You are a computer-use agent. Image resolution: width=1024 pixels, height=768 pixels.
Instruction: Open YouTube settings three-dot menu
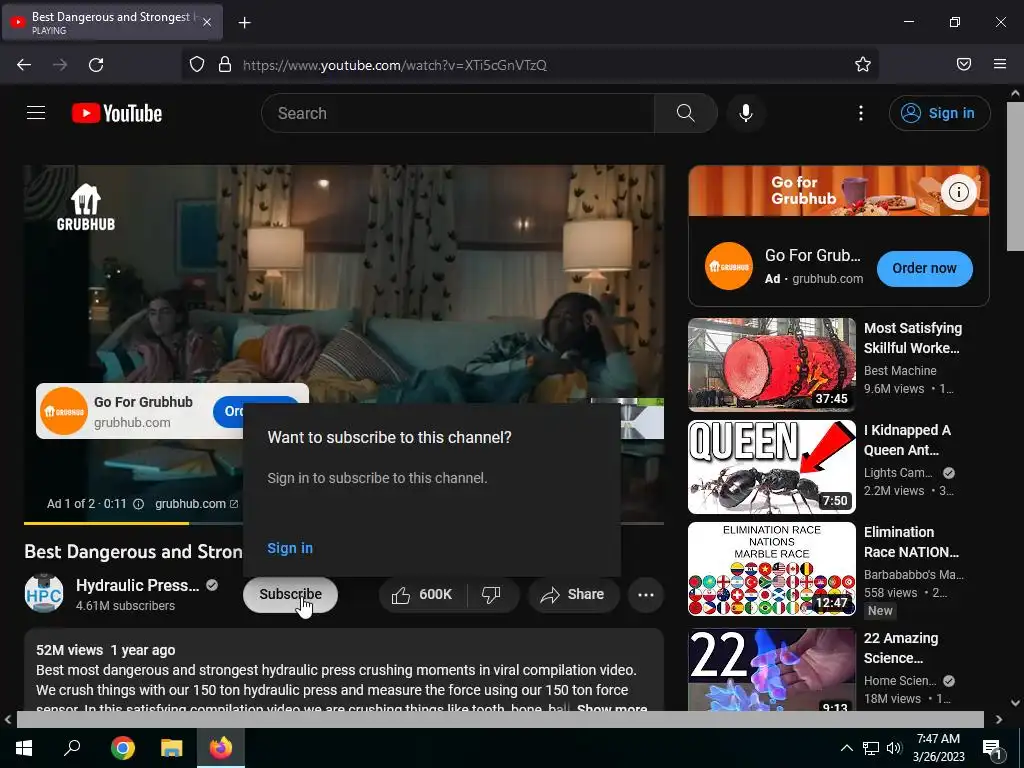[x=861, y=113]
